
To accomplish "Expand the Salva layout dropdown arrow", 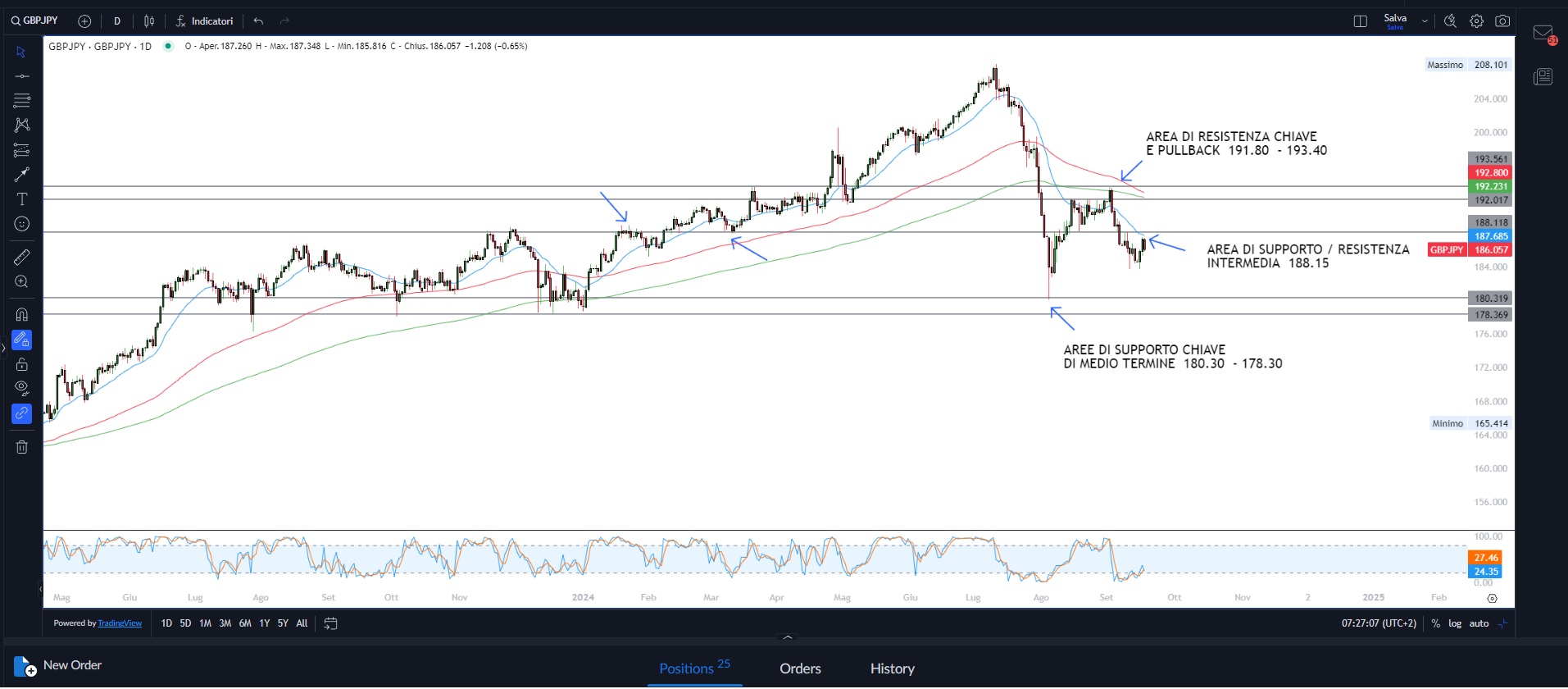I will point(1425,21).
